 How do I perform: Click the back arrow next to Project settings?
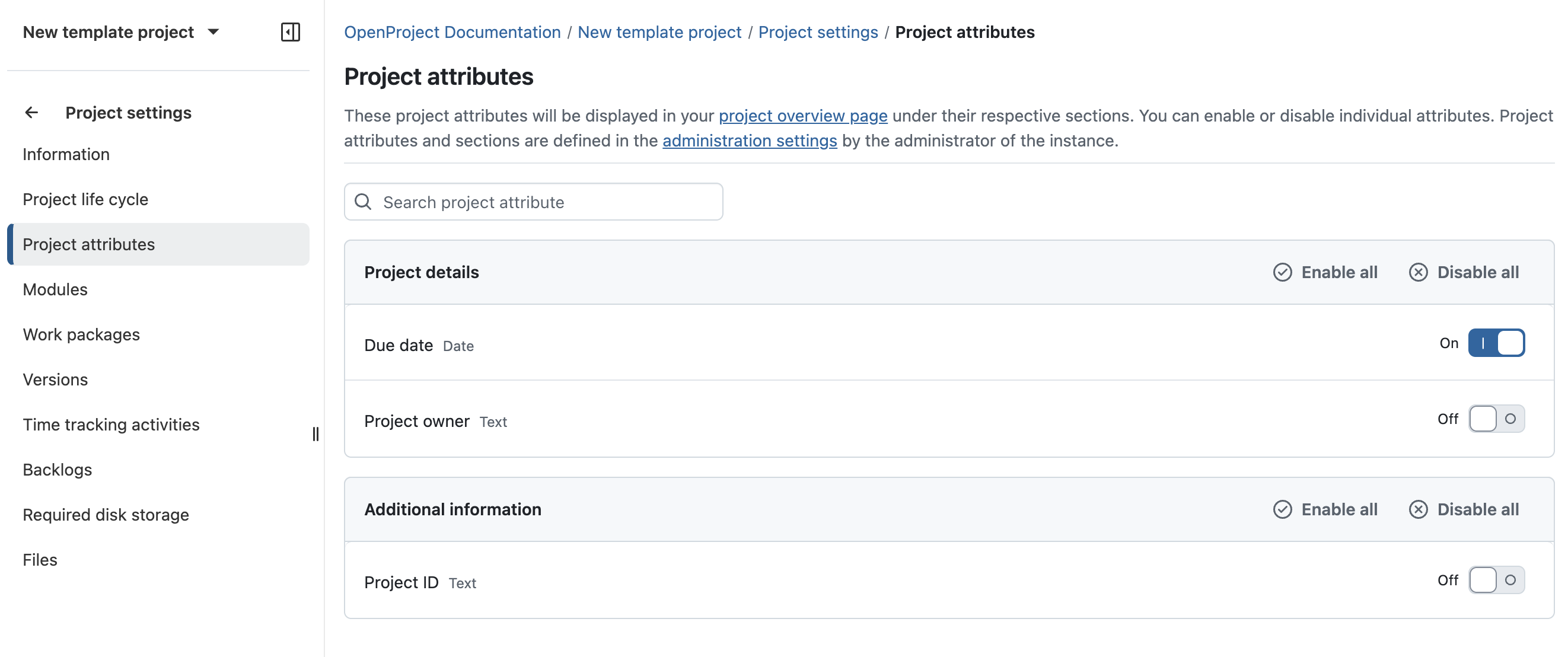[31, 112]
